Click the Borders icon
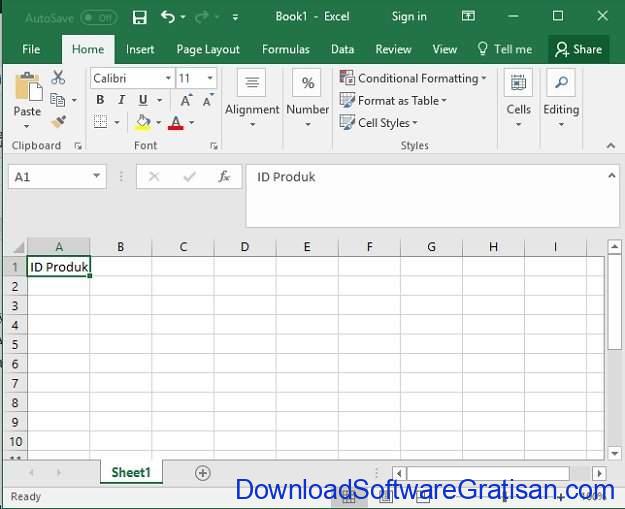Screen dimensions: 625x509 (x=100, y=122)
